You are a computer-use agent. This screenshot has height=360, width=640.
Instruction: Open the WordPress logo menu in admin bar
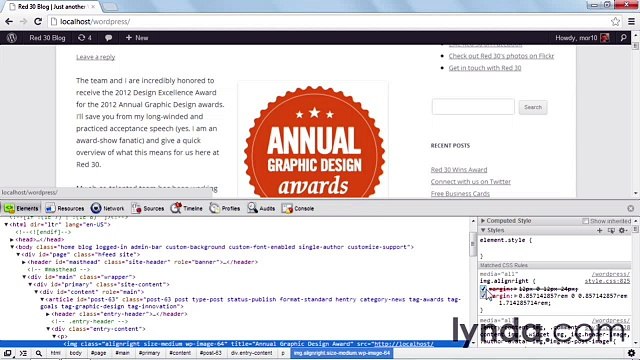pyautogui.click(x=12, y=38)
